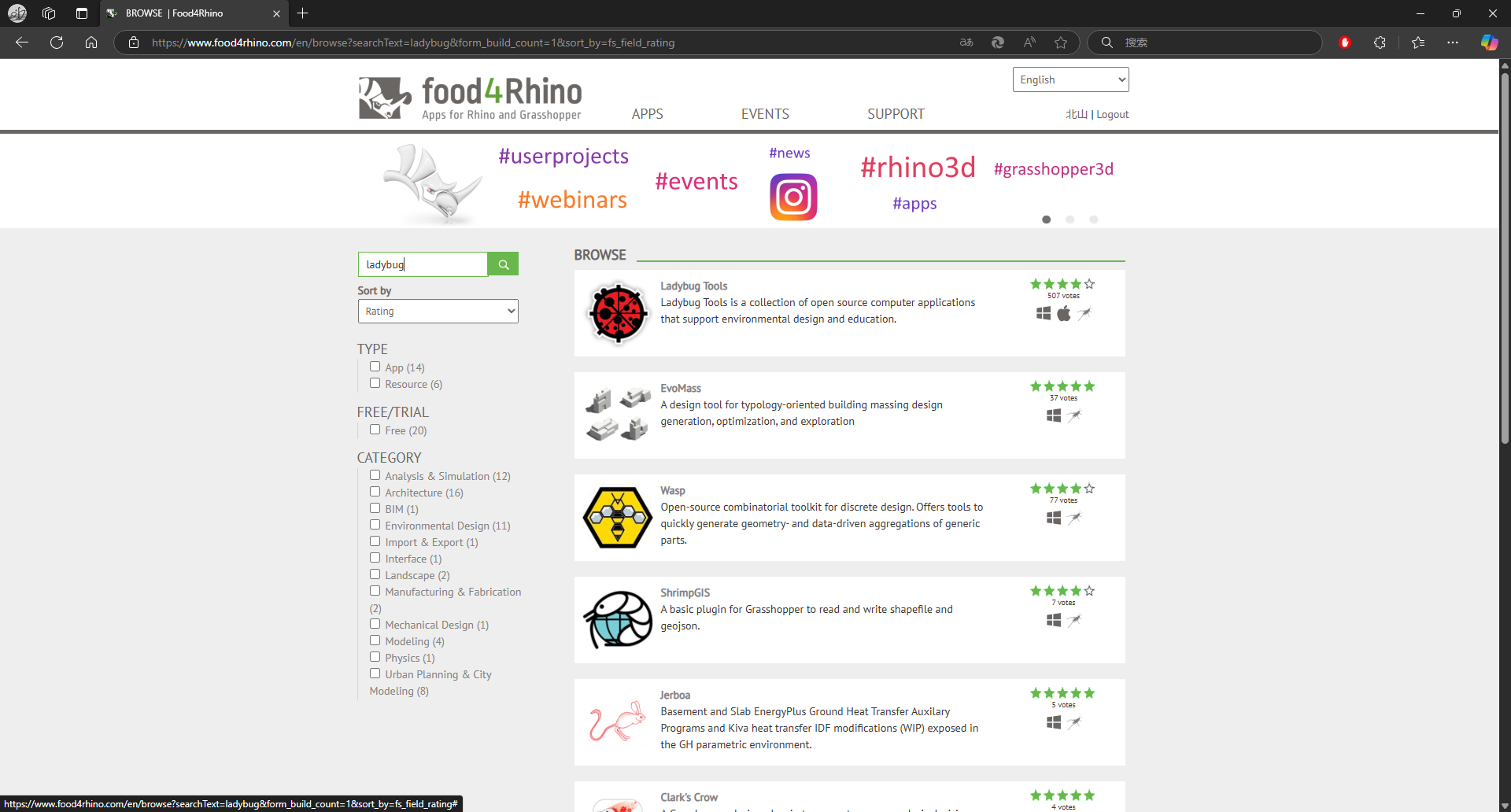Click the Ladybug Tools star rating
The image size is (1511, 812).
click(1062, 284)
